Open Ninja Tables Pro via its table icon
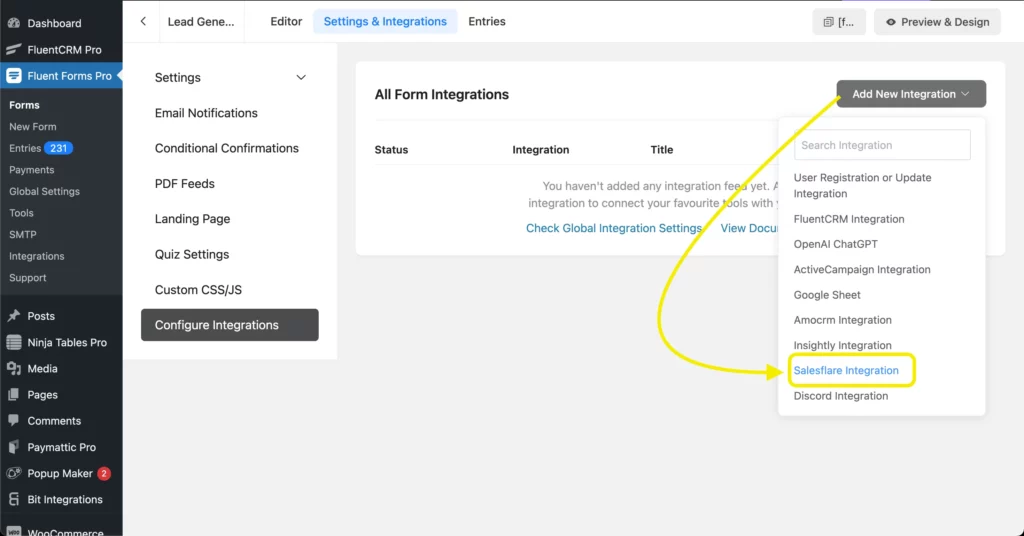This screenshot has height=536, width=1024. tap(14, 342)
